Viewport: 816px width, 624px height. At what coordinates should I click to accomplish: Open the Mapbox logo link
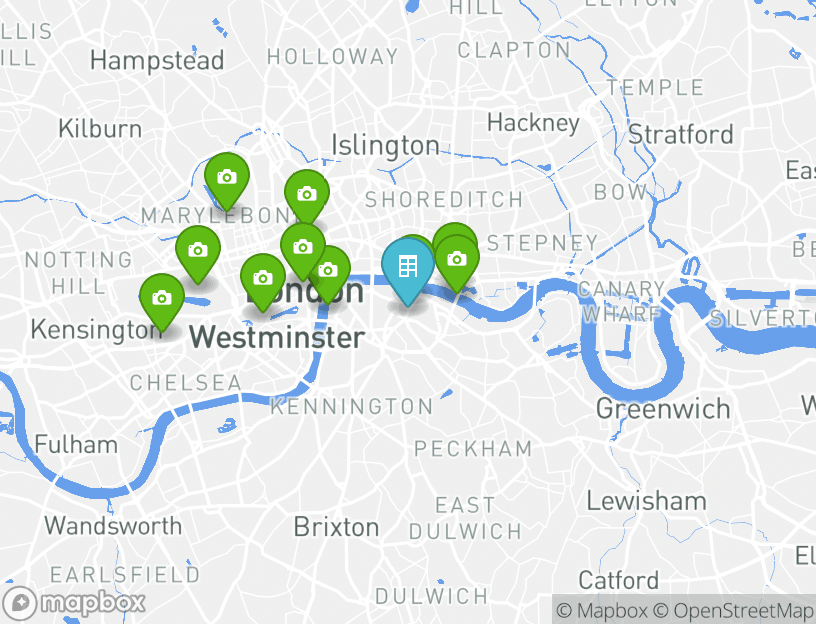click(x=73, y=604)
